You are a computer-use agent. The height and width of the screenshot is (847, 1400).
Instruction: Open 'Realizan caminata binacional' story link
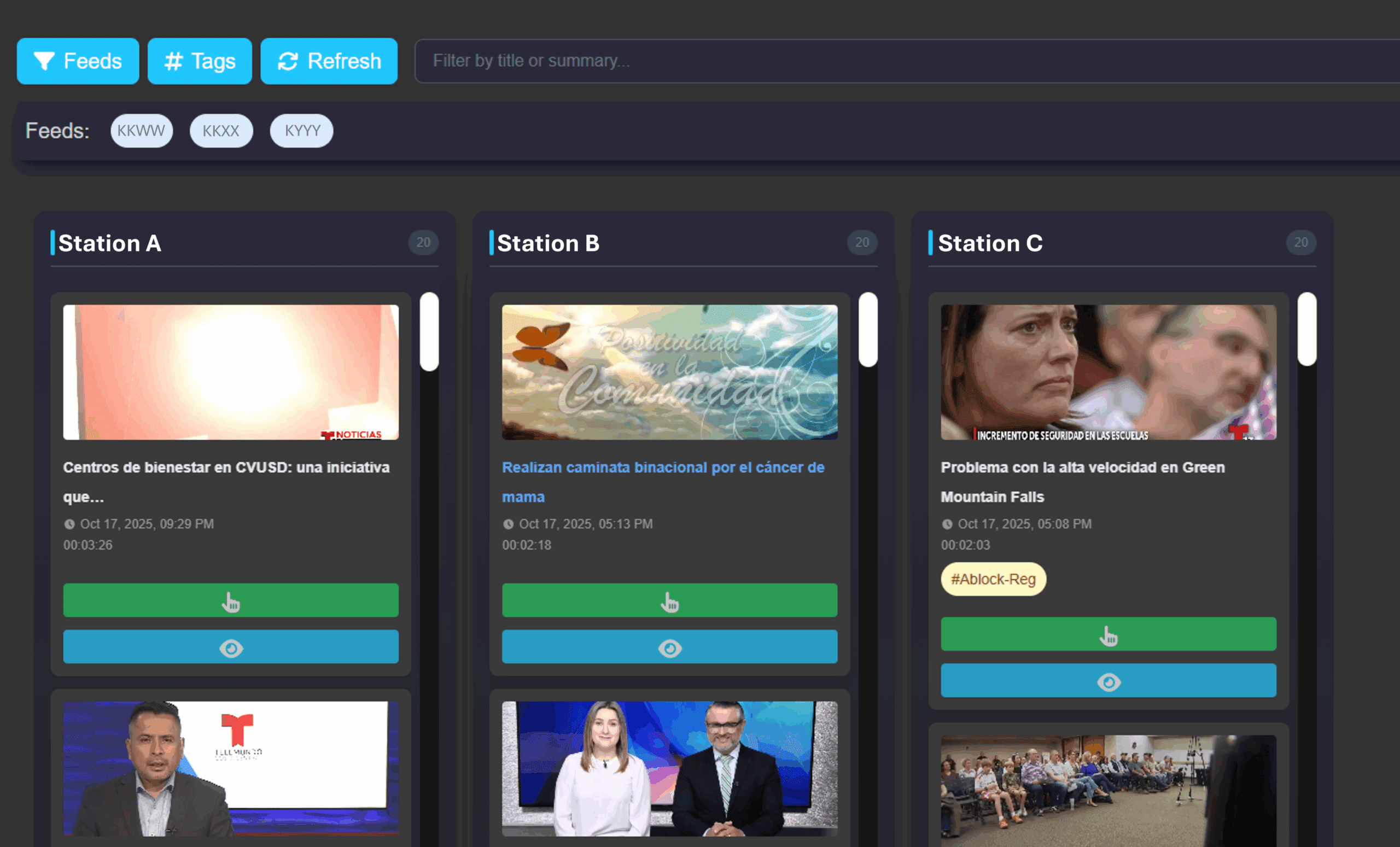tap(662, 468)
